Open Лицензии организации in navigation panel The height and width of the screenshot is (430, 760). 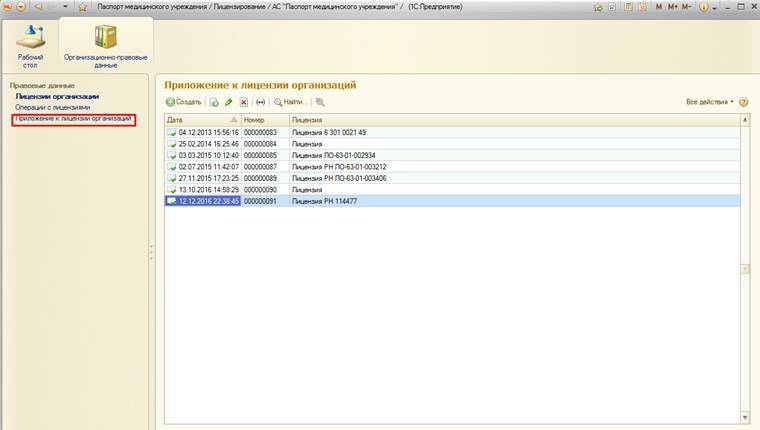[57, 96]
